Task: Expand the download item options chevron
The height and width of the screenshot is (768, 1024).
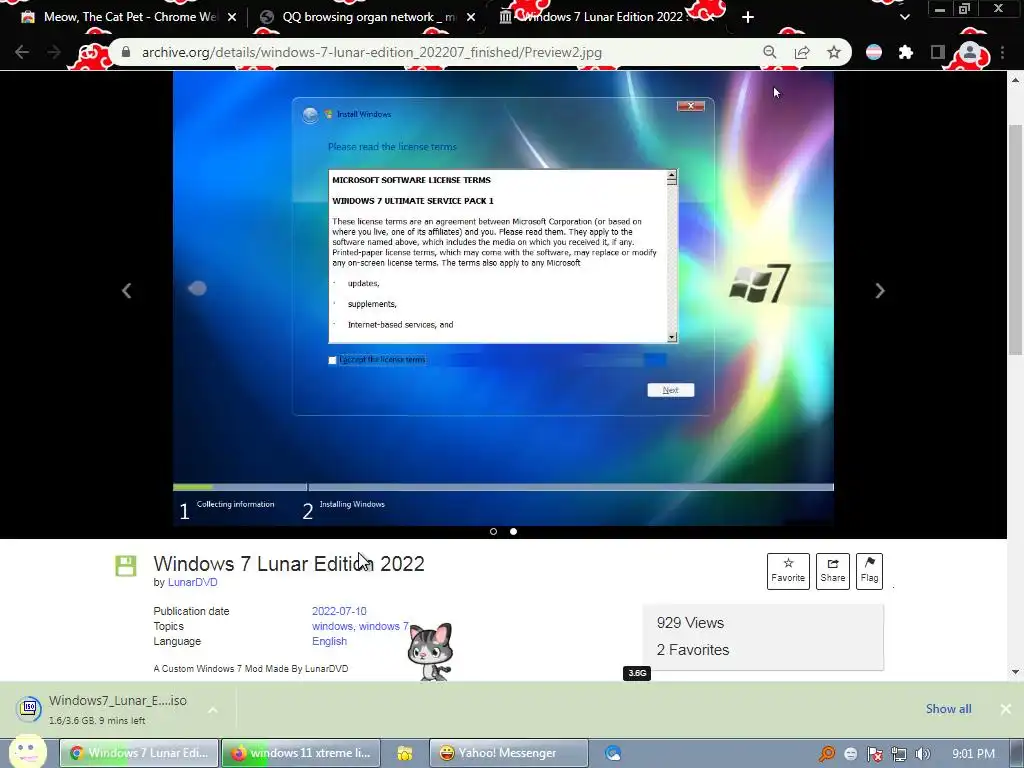Action: coord(213,709)
